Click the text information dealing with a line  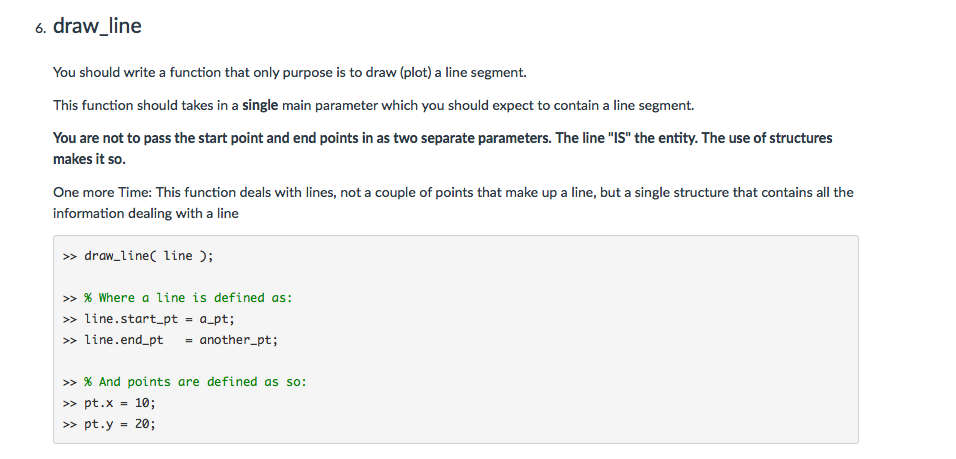(x=146, y=214)
